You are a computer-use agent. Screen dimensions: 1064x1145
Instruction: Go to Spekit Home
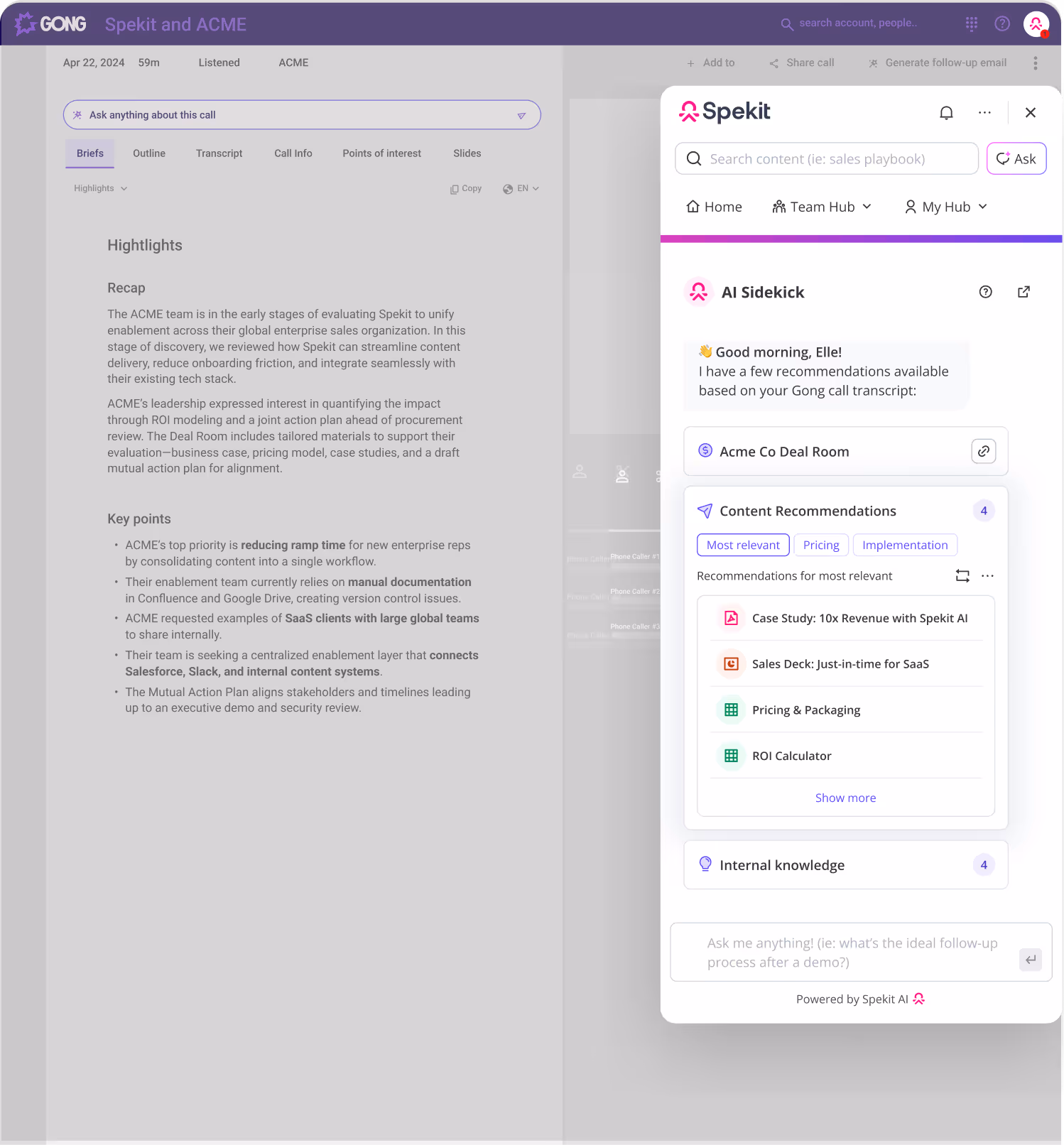[x=714, y=207]
